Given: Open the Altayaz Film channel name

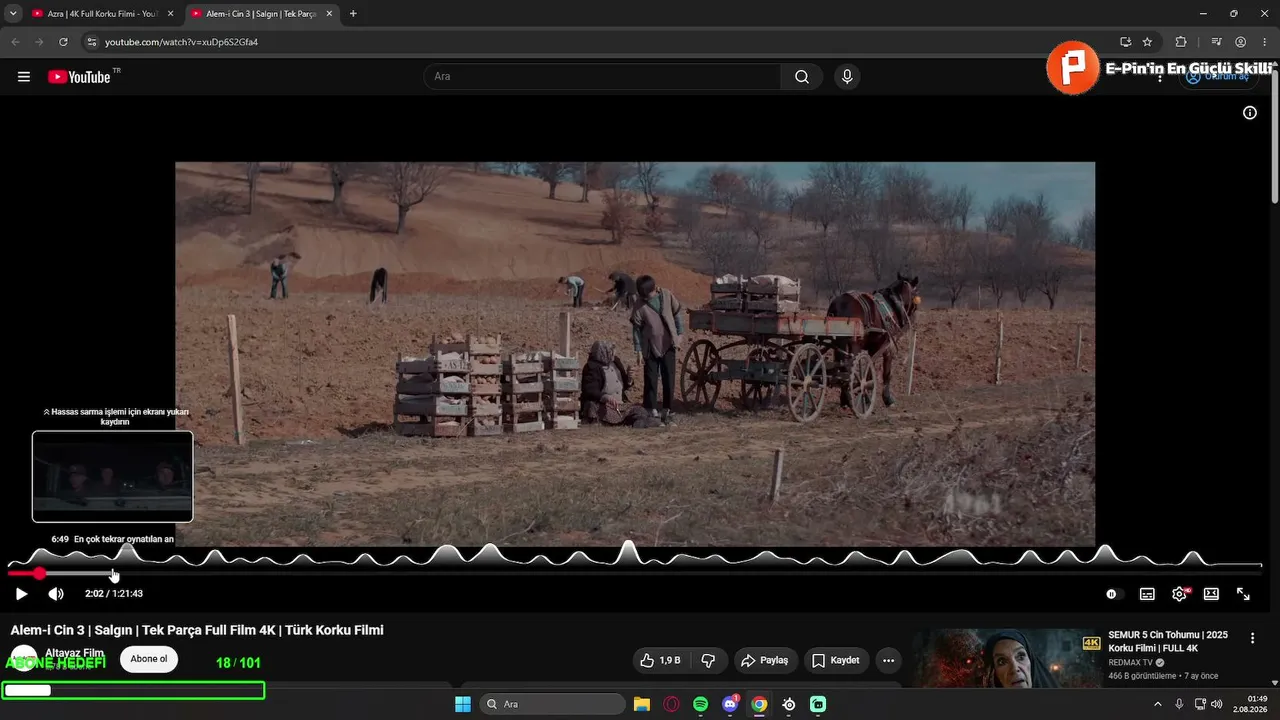Looking at the screenshot, I should coord(74,653).
